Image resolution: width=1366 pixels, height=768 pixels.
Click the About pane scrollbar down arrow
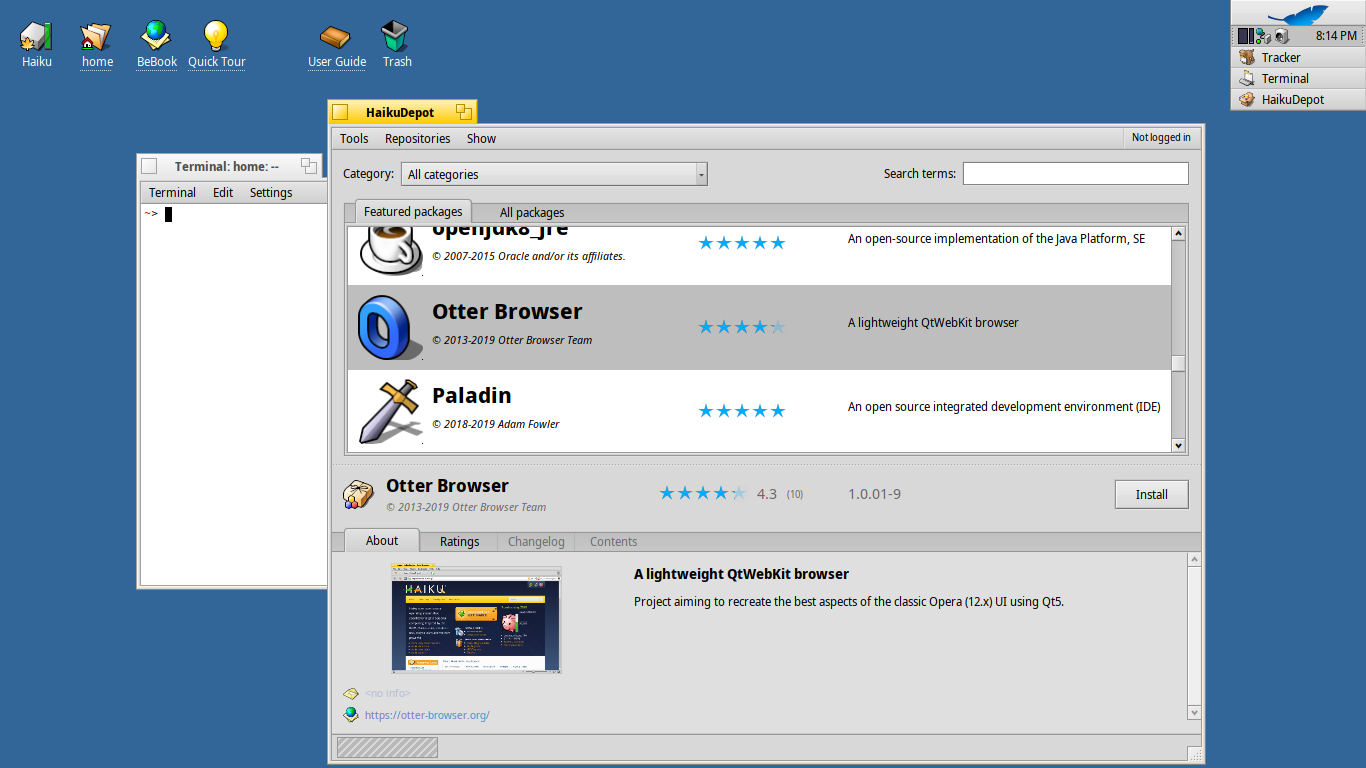click(1194, 712)
